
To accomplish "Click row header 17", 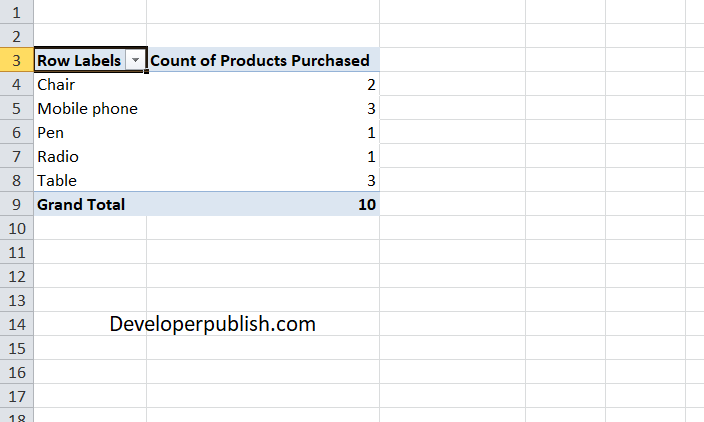I will tap(17, 396).
